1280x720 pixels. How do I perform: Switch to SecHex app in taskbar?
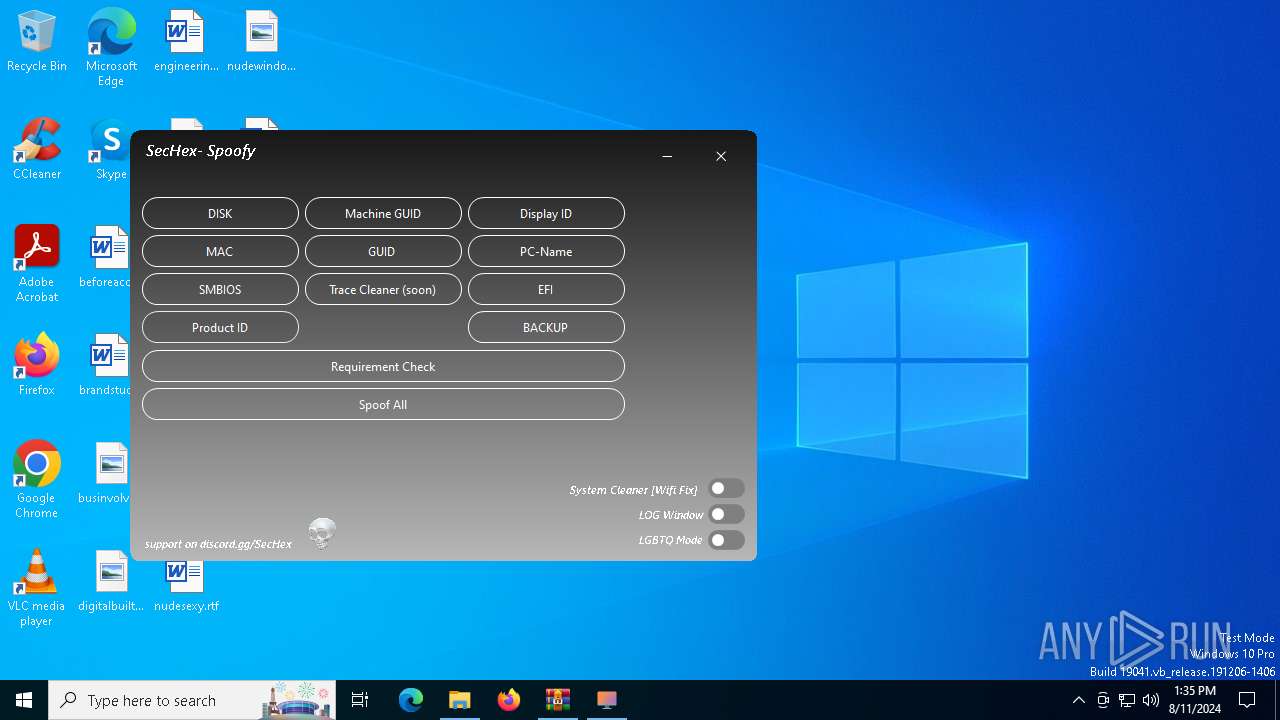pyautogui.click(x=607, y=700)
